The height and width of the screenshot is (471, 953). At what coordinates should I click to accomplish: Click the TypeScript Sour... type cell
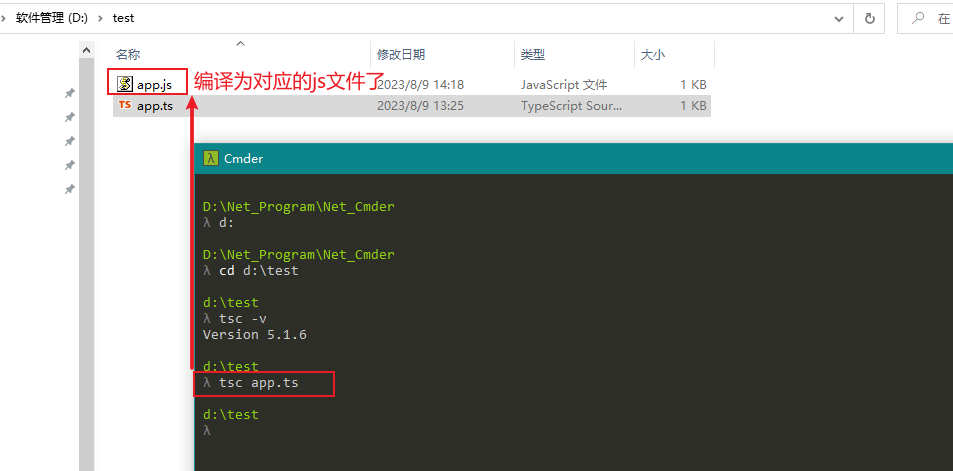571,106
